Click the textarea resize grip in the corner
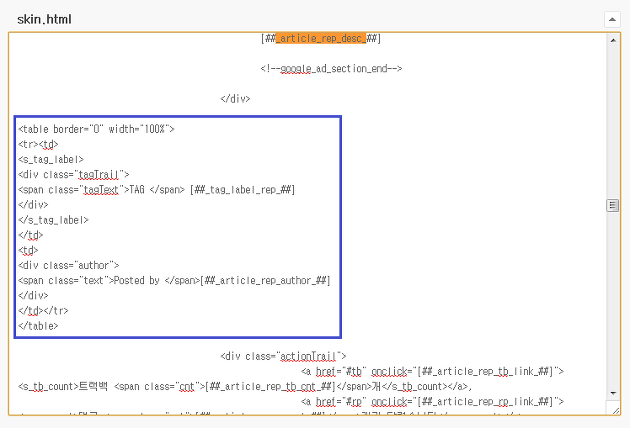 tap(616, 410)
